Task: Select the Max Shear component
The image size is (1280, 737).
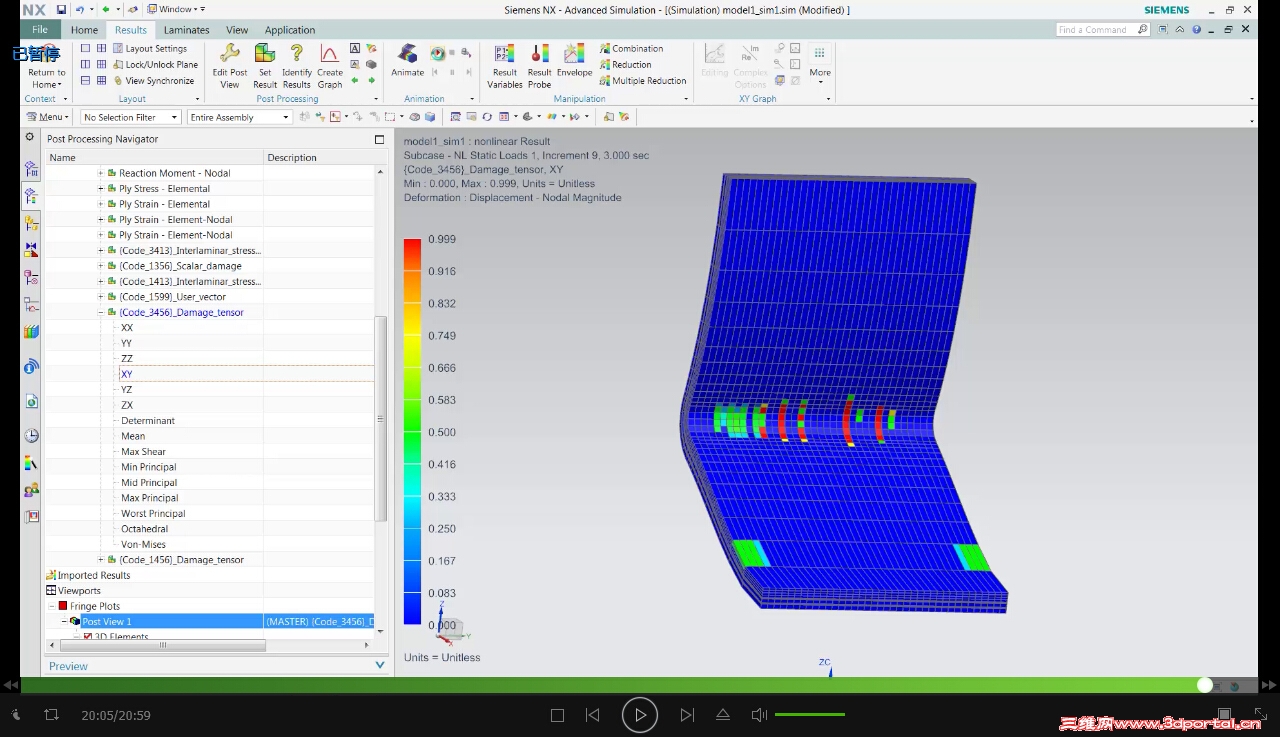Action: point(143,451)
